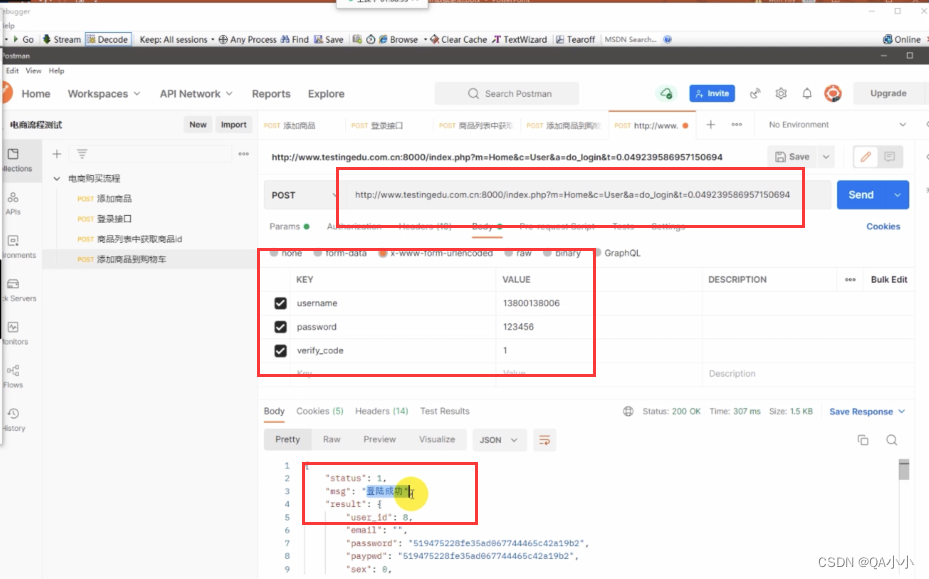The image size is (929, 579).
Task: Click the plus icon to create collection
Action: [57, 154]
